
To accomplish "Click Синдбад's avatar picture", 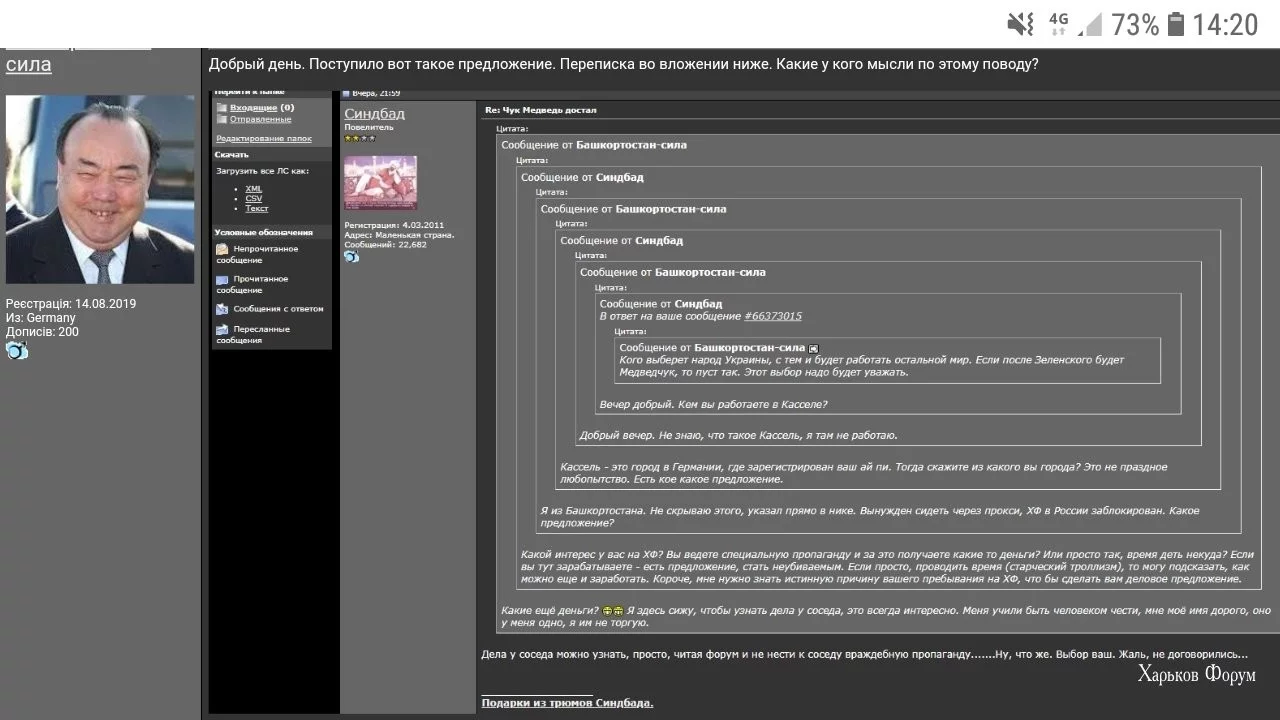I will click(380, 182).
